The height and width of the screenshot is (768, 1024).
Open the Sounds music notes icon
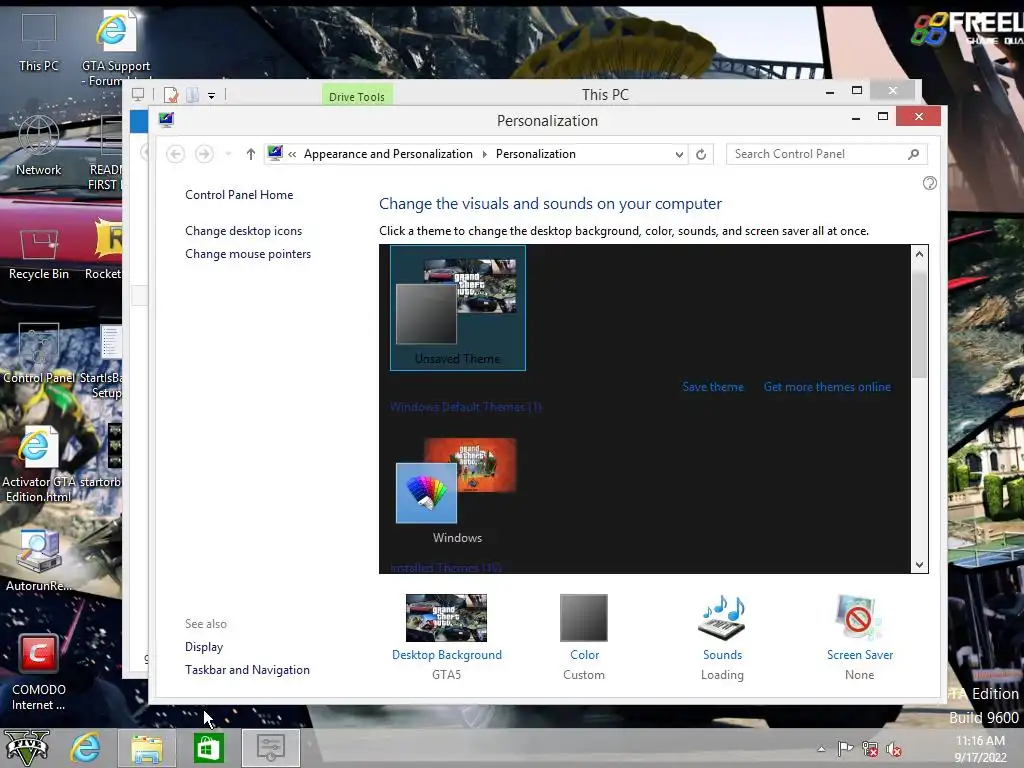(722, 618)
